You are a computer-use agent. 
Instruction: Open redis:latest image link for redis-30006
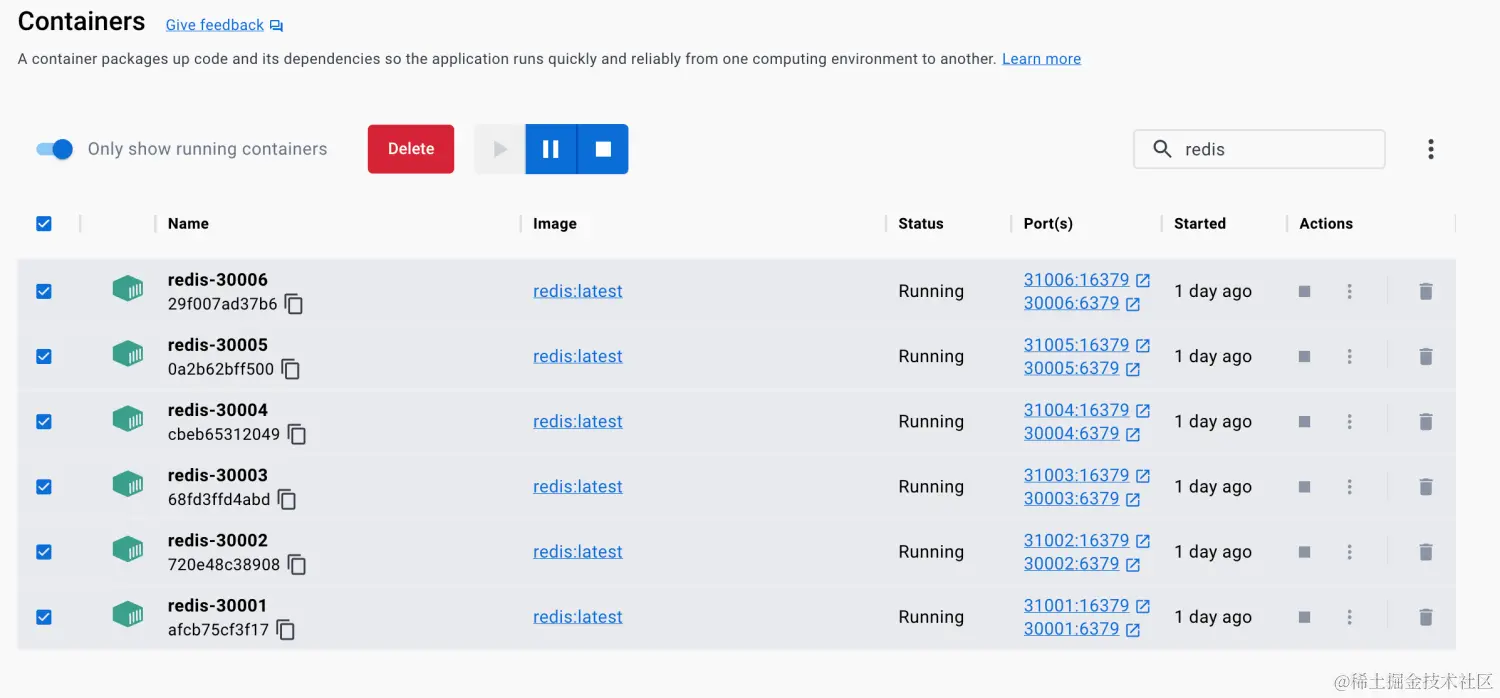pyautogui.click(x=578, y=291)
